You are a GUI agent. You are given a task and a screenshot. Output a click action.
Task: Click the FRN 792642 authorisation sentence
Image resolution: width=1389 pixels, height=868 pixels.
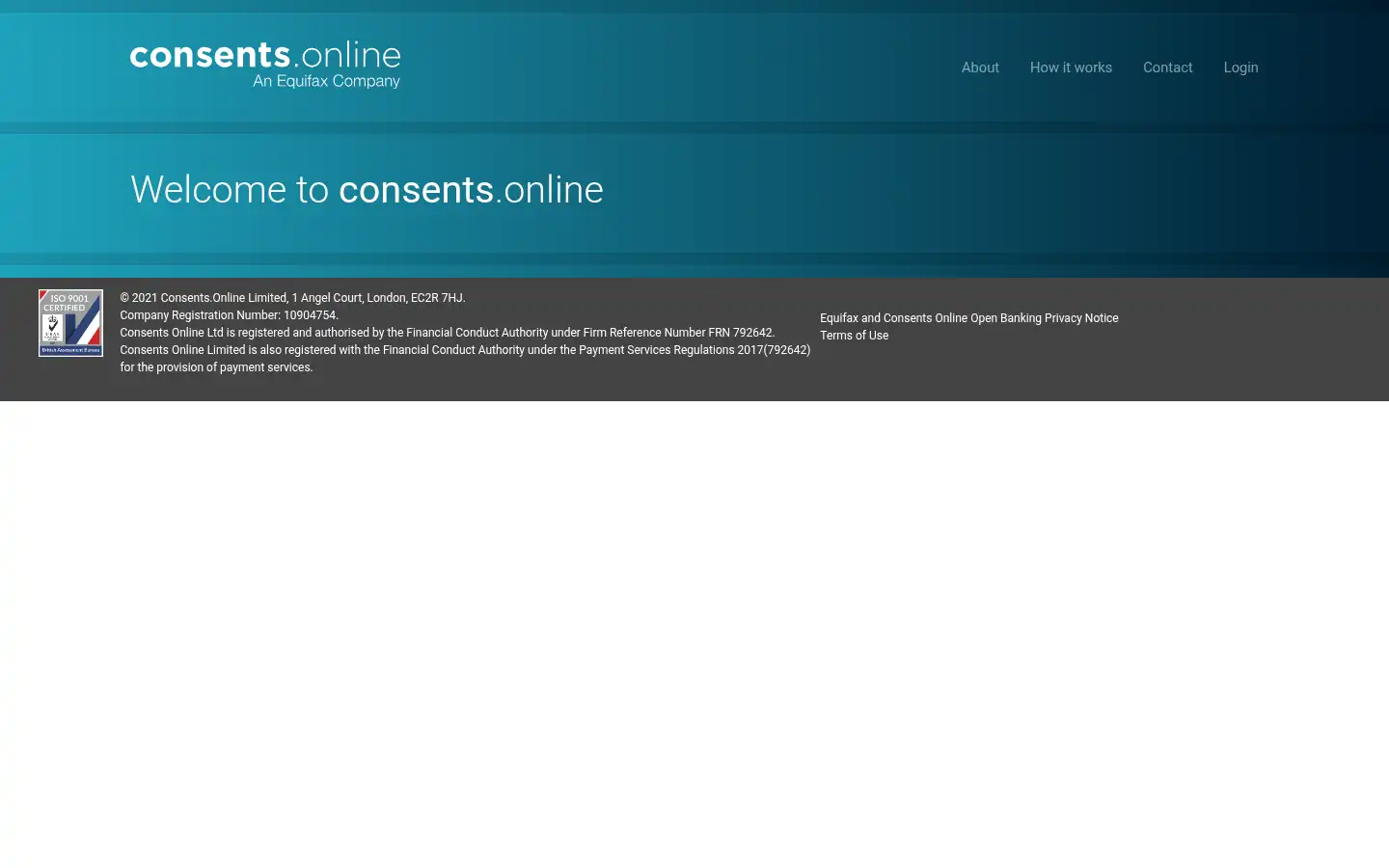point(447,333)
